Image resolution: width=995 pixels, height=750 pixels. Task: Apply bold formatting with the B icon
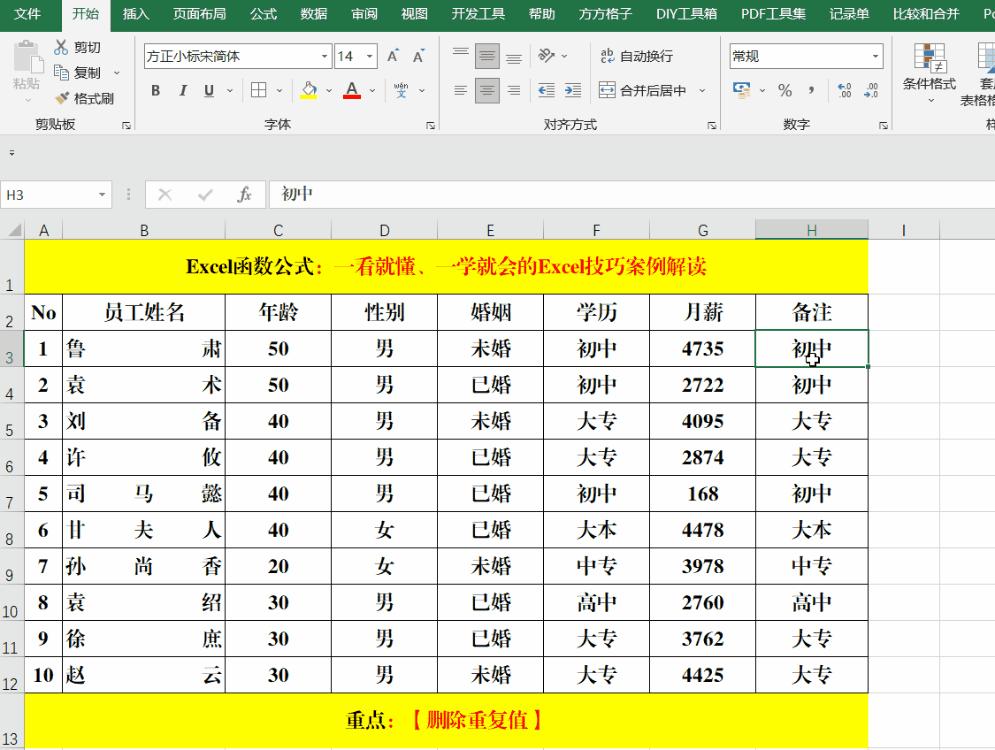155,91
